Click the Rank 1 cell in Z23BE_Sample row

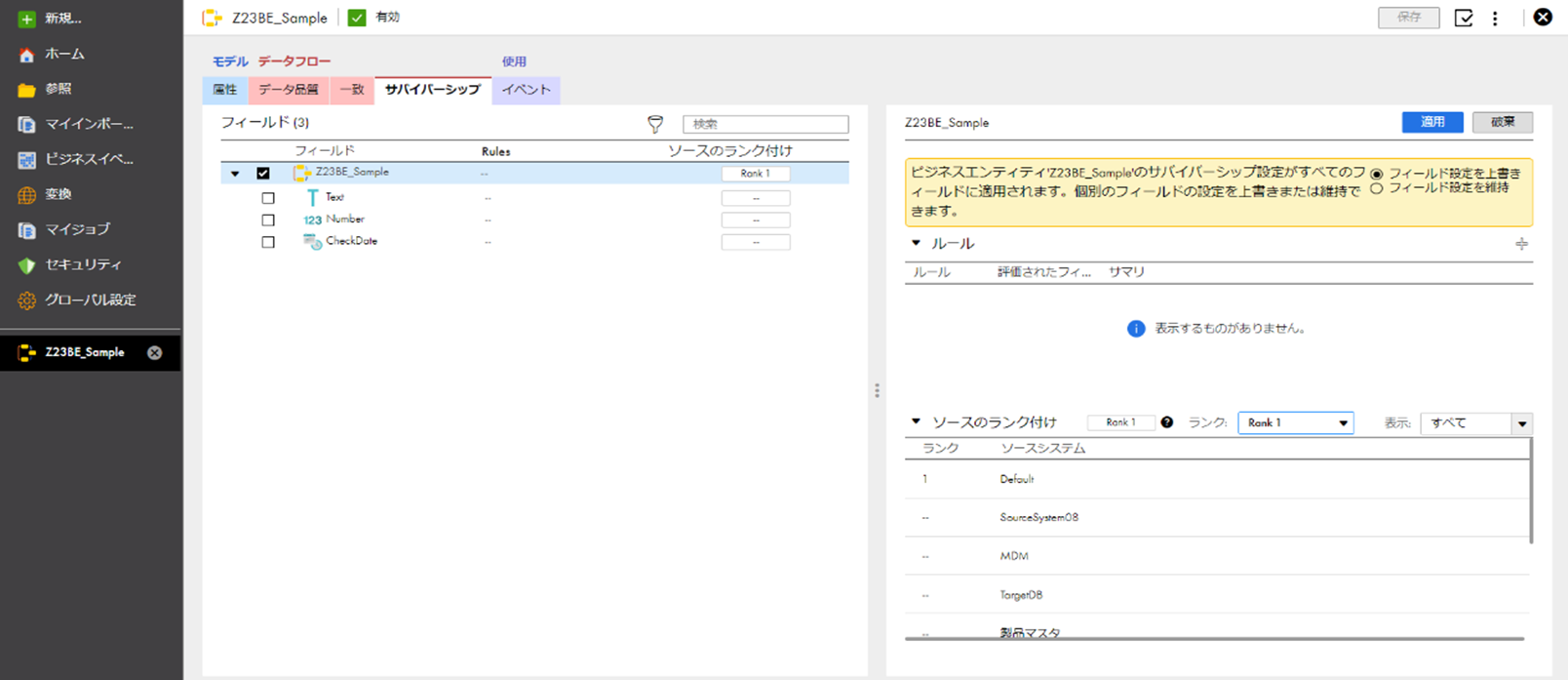click(x=756, y=174)
